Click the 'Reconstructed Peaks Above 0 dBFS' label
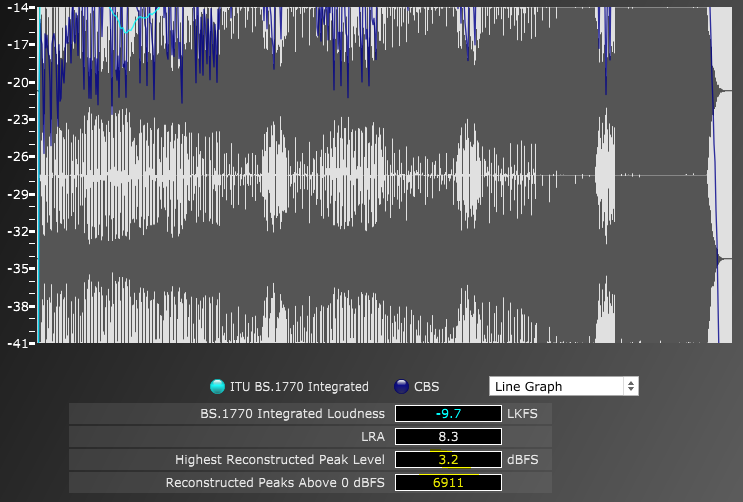The height and width of the screenshot is (502, 743). (x=275, y=483)
